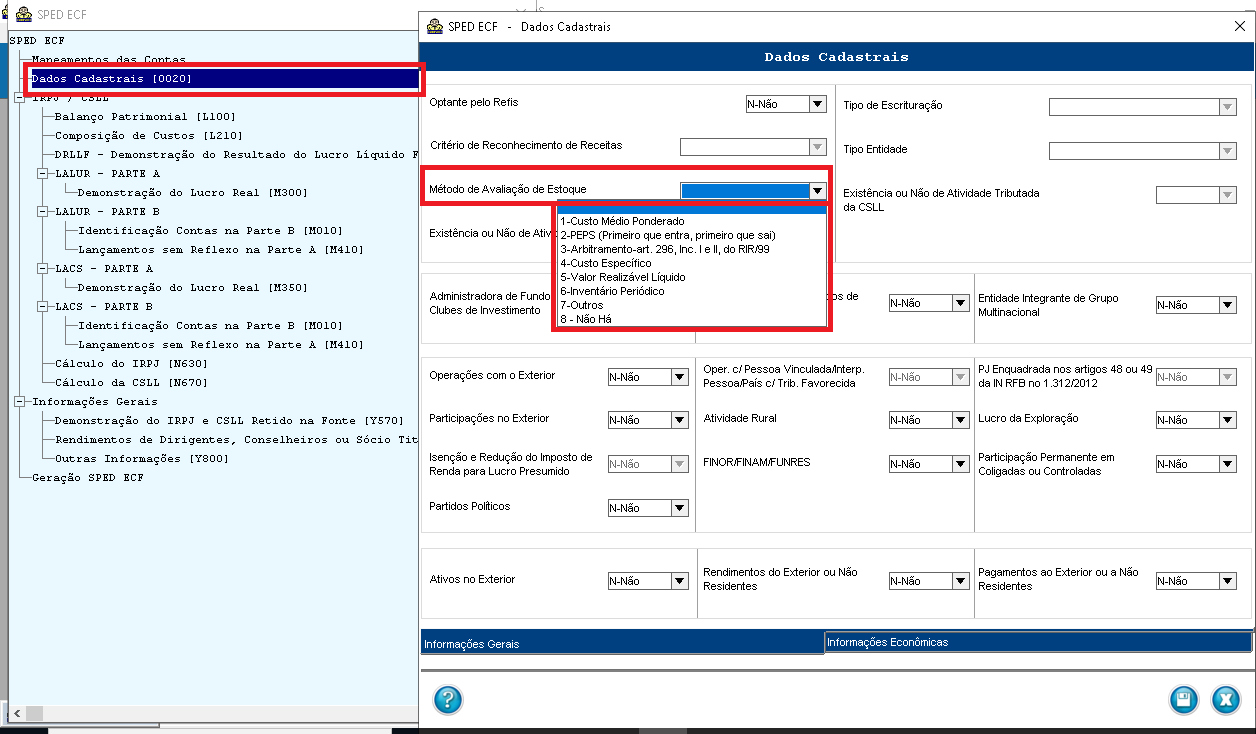The image size is (1256, 734).
Task: Open Atividade Tributada da CSLL dropdown
Action: [1228, 195]
